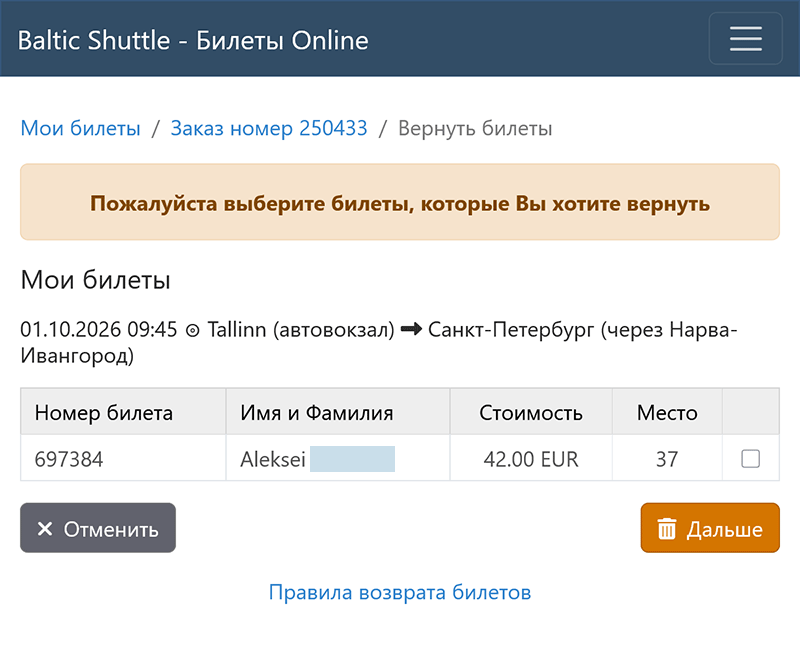This screenshot has height=648, width=800.
Task: Tick the checkbox for ticket 697384
Action: pyautogui.click(x=750, y=458)
